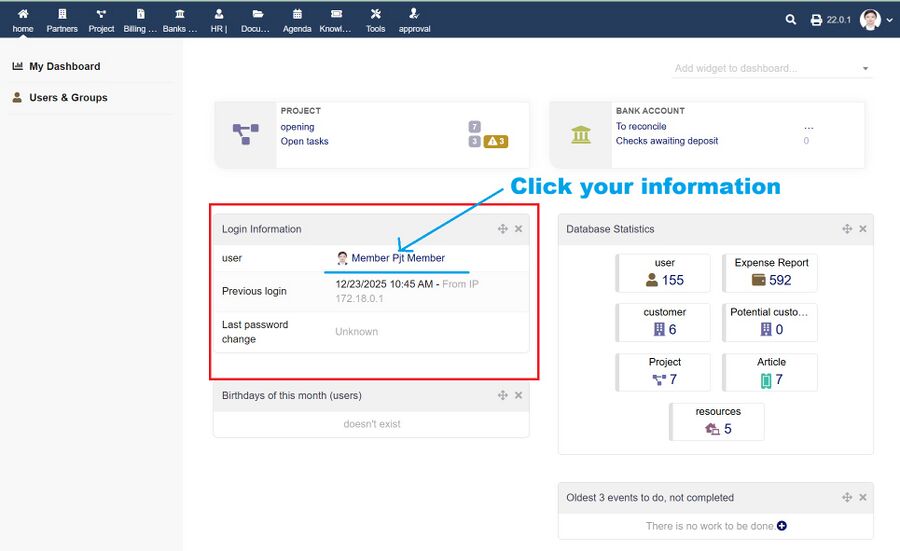Select My Dashboard in sidebar
This screenshot has width=900, height=551.
64,66
